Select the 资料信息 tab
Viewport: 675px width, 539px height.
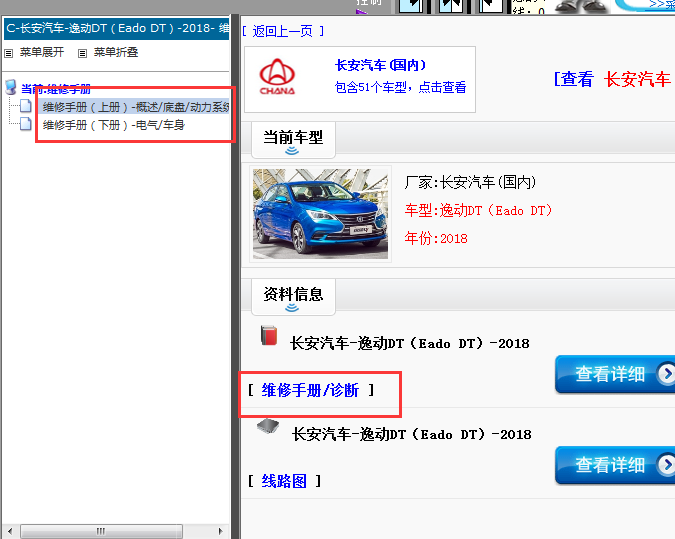(293, 297)
